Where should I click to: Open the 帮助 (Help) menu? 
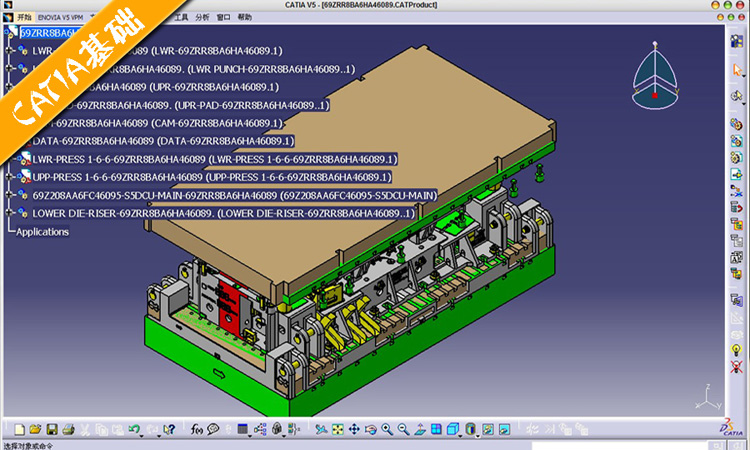(245, 17)
